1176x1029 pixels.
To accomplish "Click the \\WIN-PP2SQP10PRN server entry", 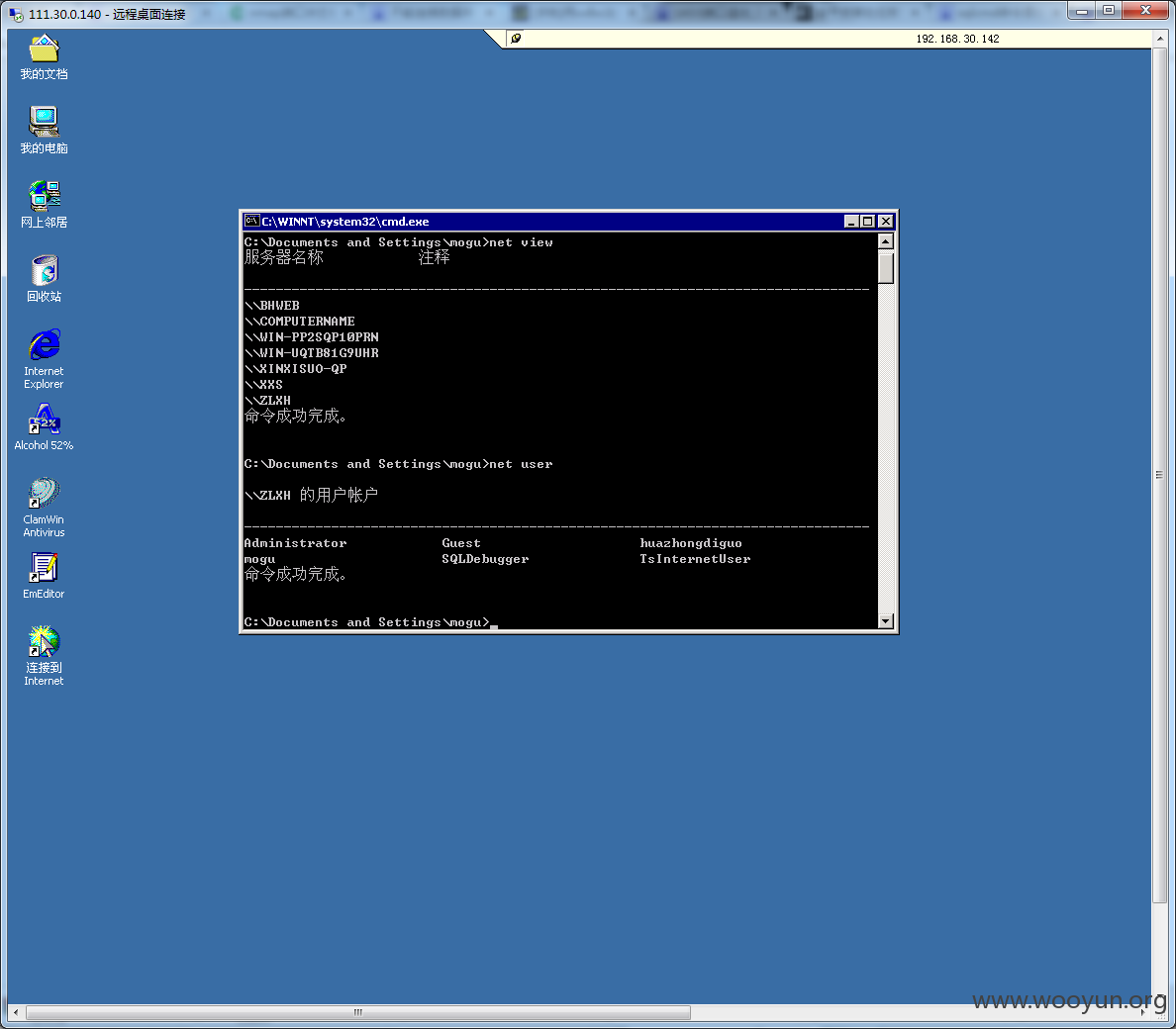I will pos(312,337).
